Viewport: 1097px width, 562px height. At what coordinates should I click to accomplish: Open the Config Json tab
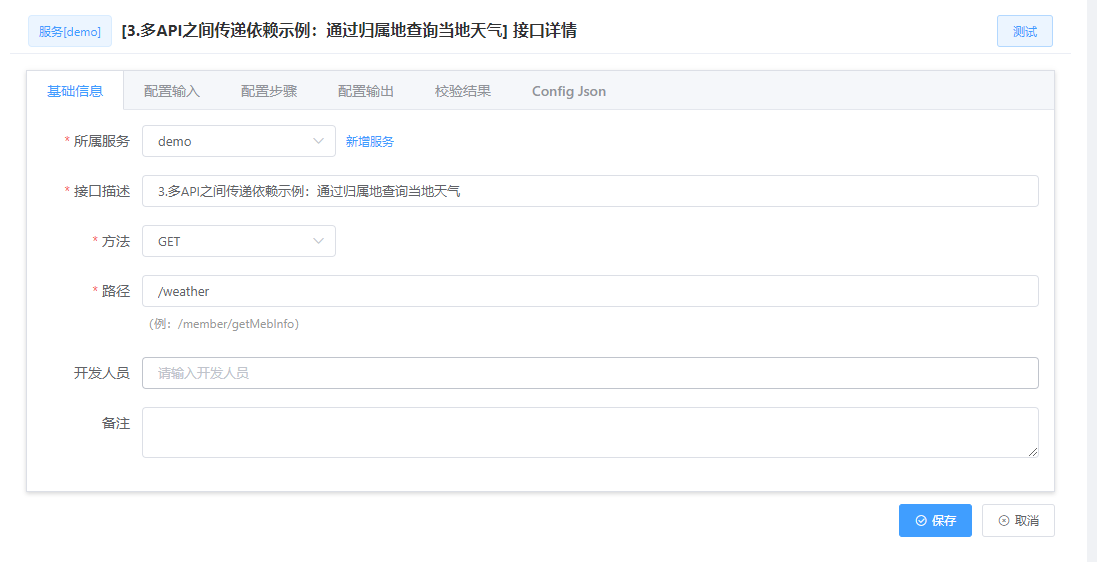(569, 91)
